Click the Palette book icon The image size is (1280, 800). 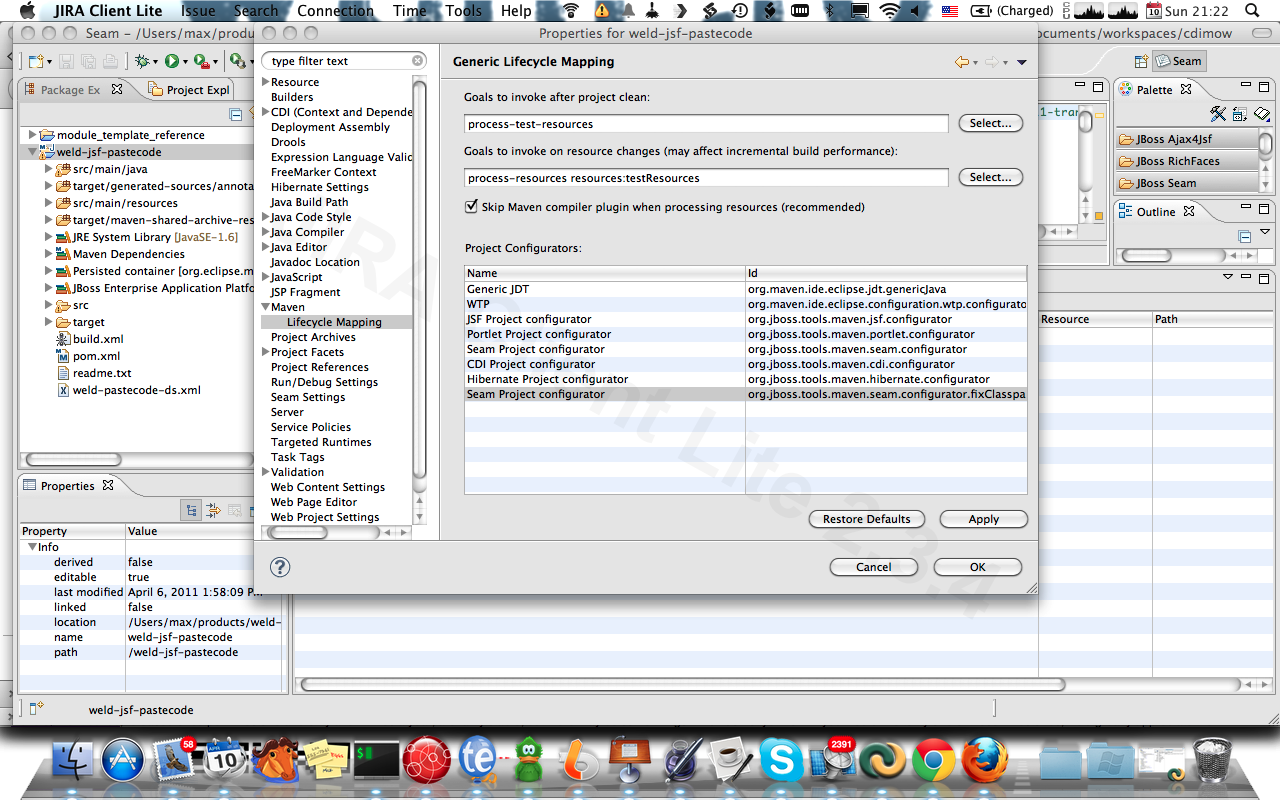[x=1261, y=114]
